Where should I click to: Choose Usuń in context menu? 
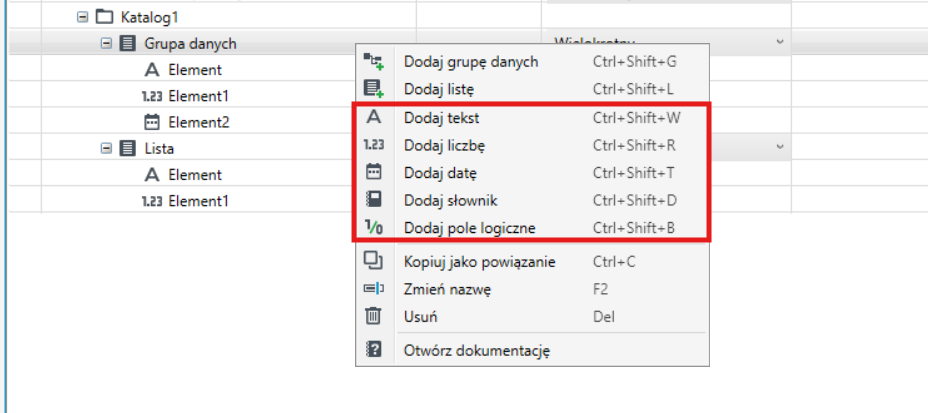pyautogui.click(x=532, y=317)
